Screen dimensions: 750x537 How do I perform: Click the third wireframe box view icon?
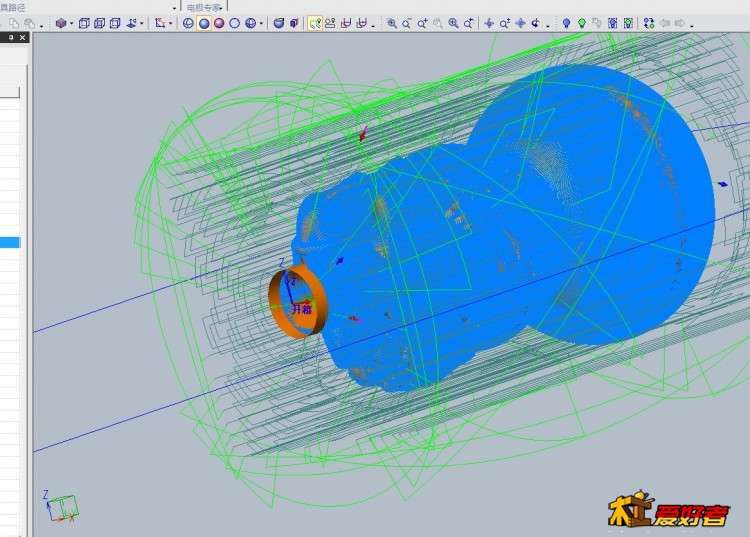click(115, 23)
